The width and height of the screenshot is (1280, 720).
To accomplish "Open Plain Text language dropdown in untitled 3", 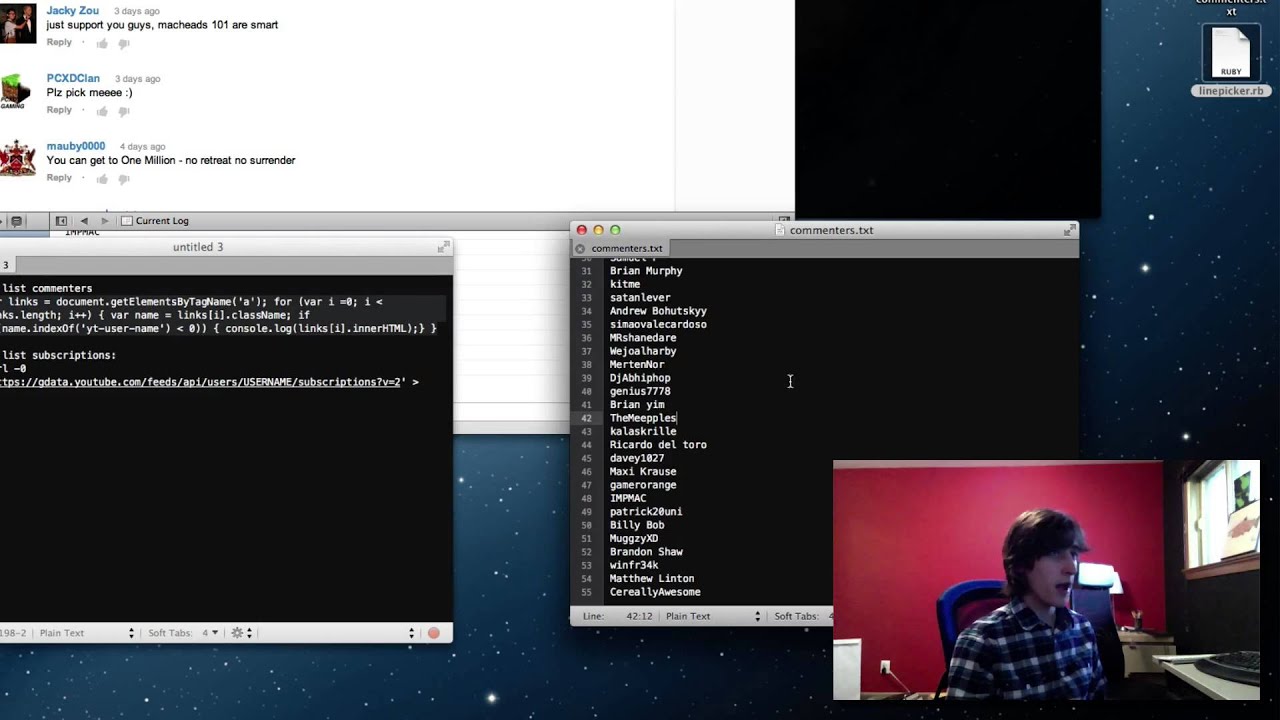I will [x=86, y=633].
